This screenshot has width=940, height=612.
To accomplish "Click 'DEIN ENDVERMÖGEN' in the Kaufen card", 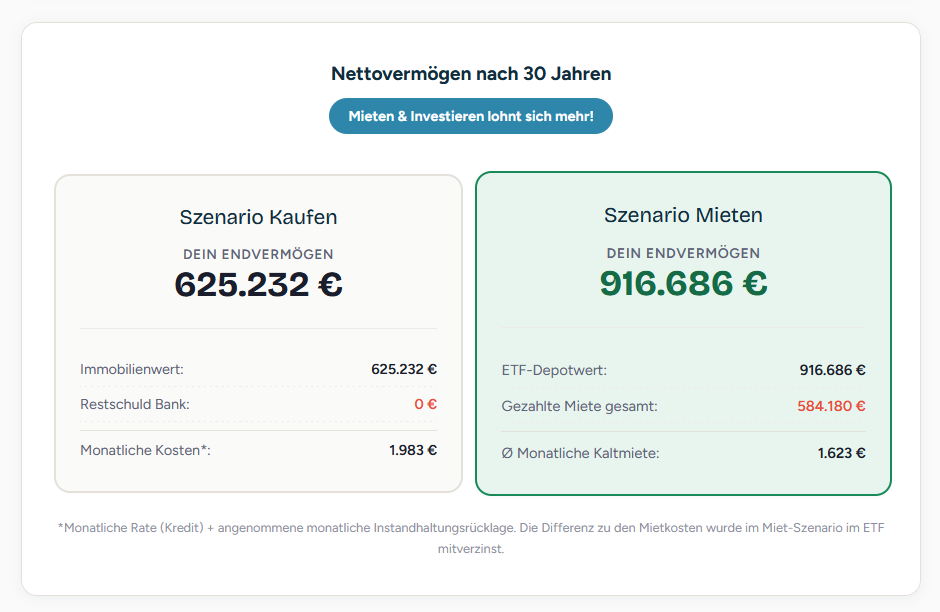I will [258, 253].
